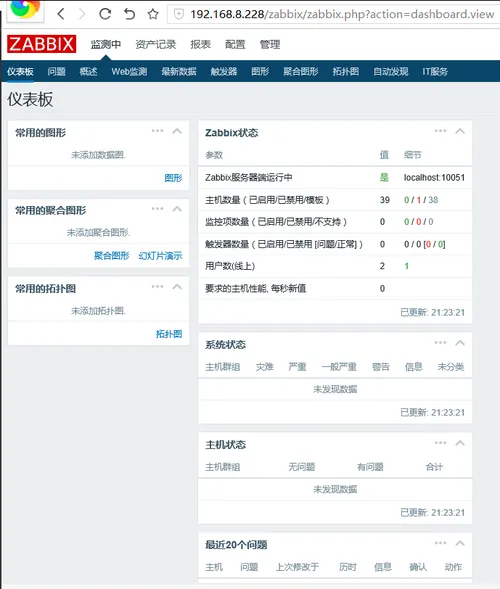500x589 pixels.
Task: Click the 有问题 column header in 主机状态
Action: click(x=370, y=467)
